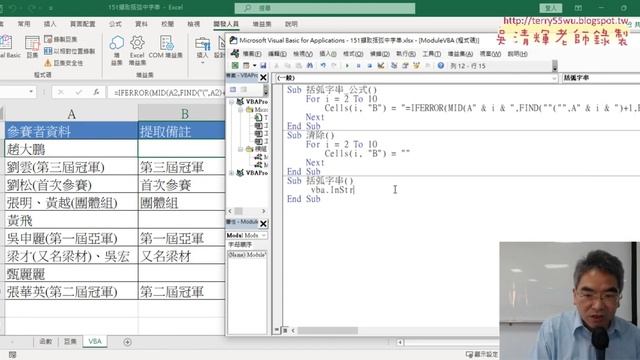Viewport: 640px width, 360px height.
Task: Click the Undo icon in the VBA toolbar
Action: [323, 66]
